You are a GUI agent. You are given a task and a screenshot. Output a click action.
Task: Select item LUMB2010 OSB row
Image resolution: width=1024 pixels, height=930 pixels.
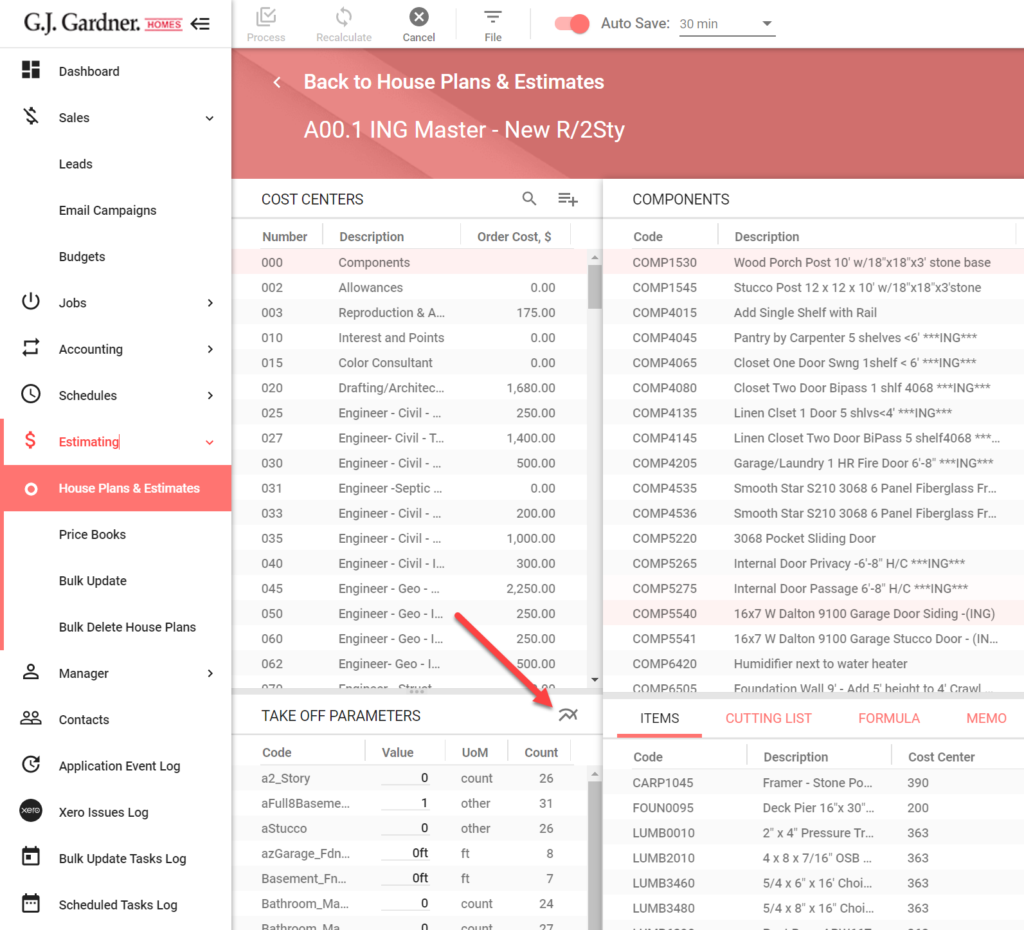pos(813,858)
